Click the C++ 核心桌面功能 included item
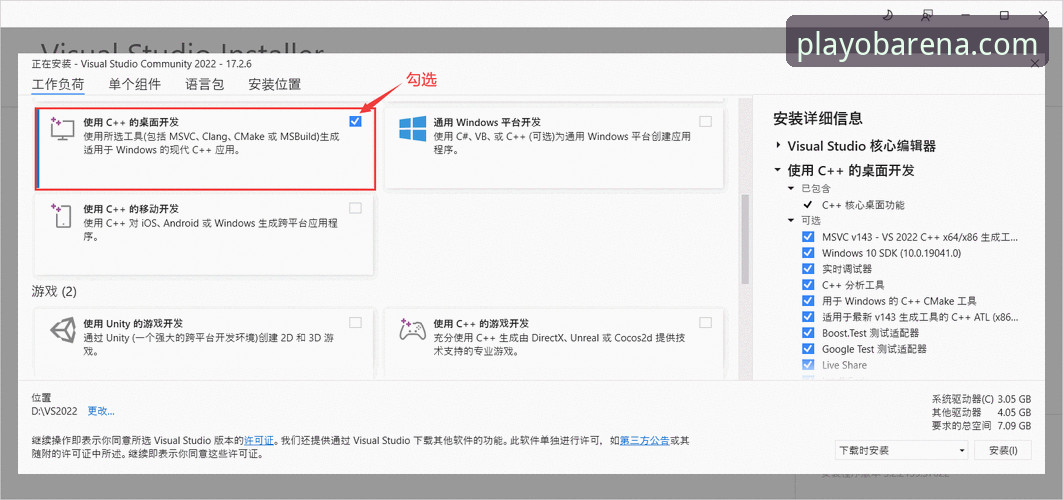The width and height of the screenshot is (1063, 500). (863, 205)
